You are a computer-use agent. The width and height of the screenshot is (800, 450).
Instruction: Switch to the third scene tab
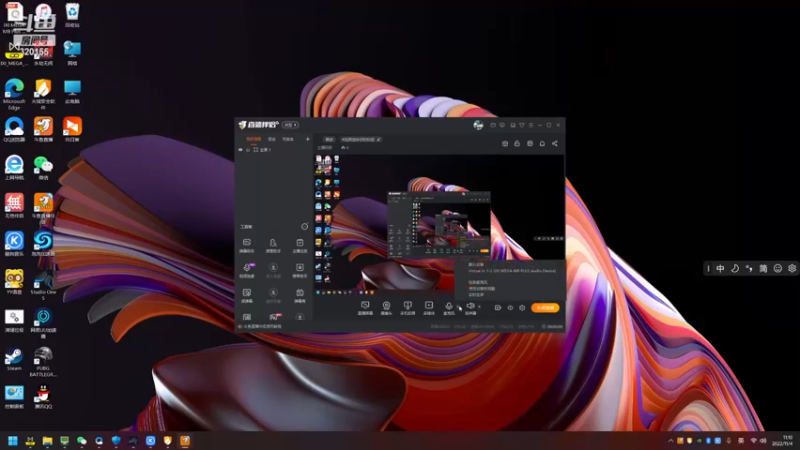pos(288,139)
